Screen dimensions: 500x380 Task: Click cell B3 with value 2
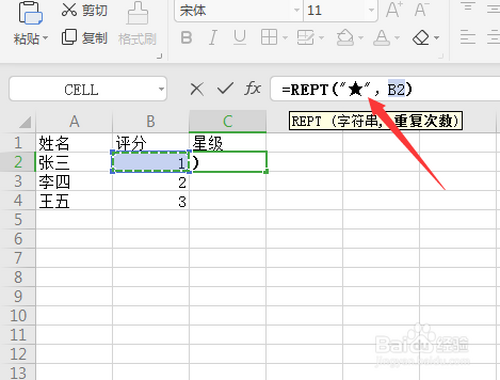tap(151, 182)
